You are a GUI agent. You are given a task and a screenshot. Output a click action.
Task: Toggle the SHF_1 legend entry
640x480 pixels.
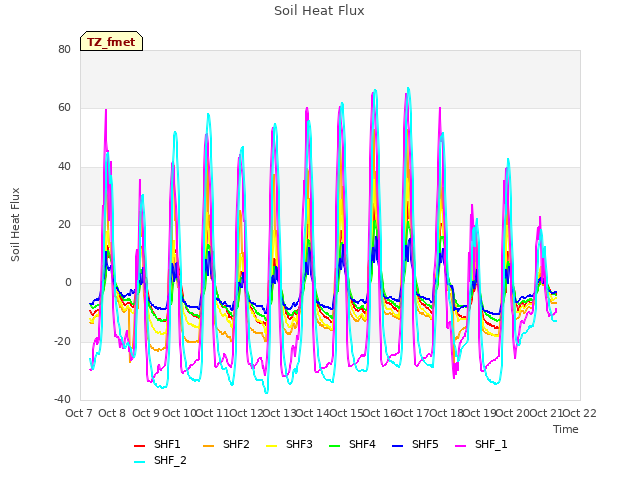click(481, 444)
